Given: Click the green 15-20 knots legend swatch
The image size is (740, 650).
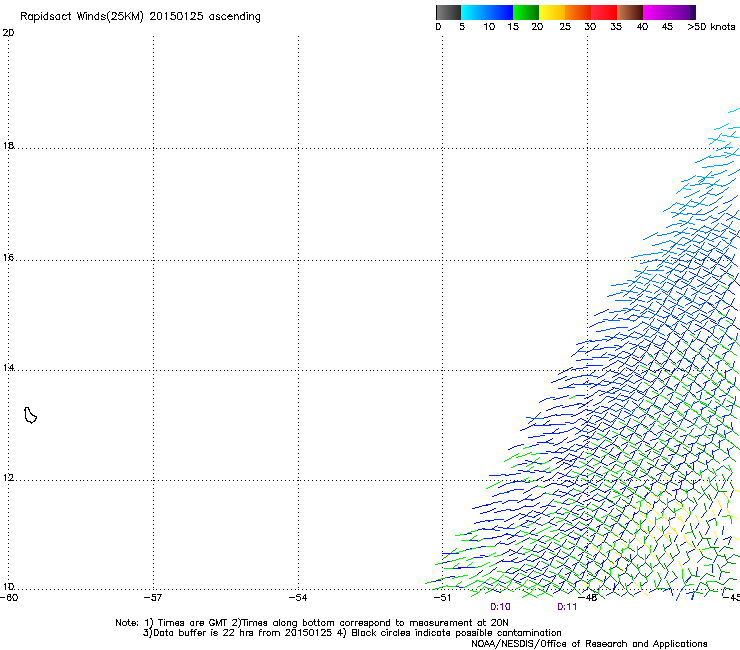Looking at the screenshot, I should pos(526,12).
